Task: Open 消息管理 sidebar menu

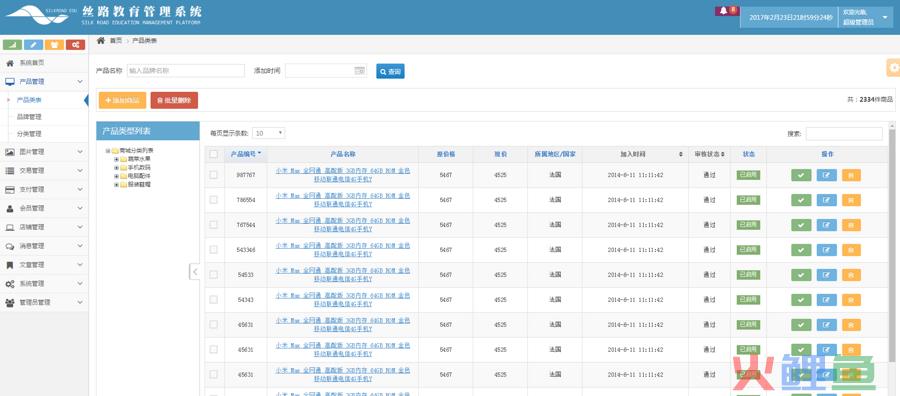Action: coord(44,246)
